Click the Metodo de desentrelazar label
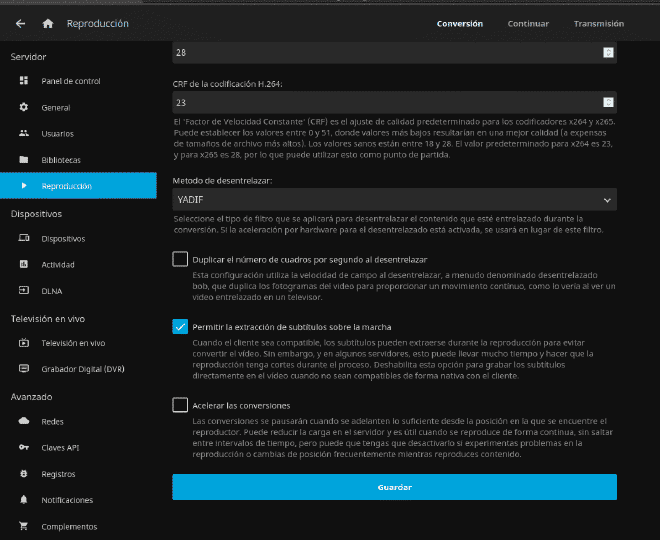This screenshot has height=540, width=660. click(x=222, y=181)
